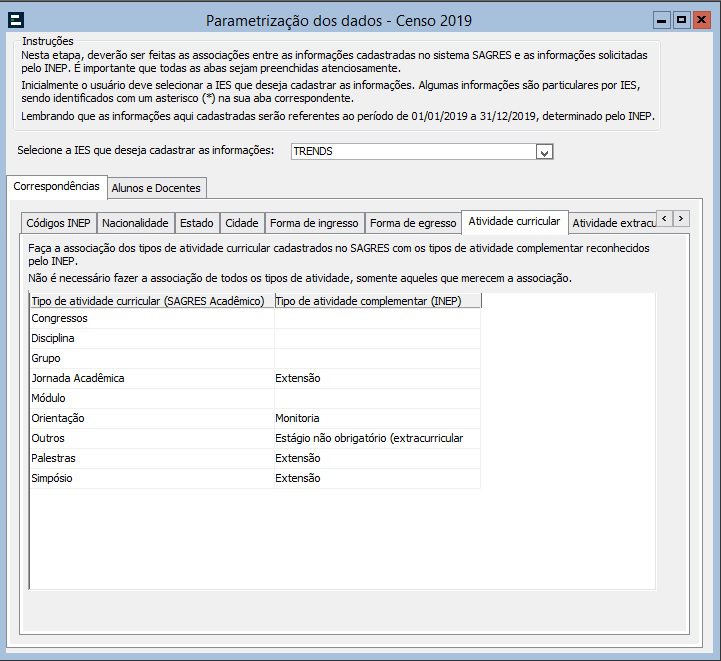Select the INEP cell for Congressos row
This screenshot has height=661, width=721.
(x=377, y=319)
